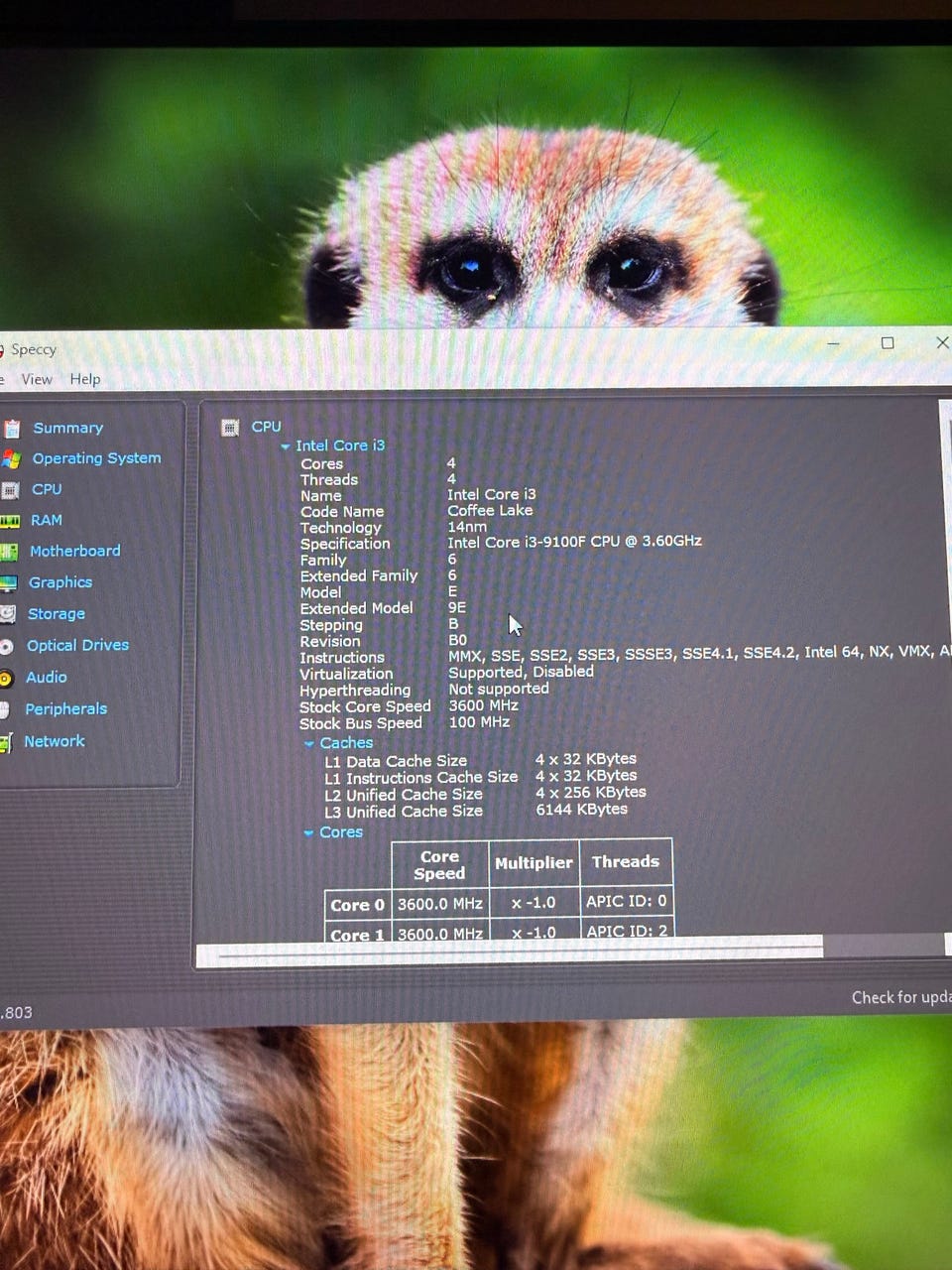The height and width of the screenshot is (1270, 952).
Task: Click the Core 0 row label
Action: coord(357,905)
